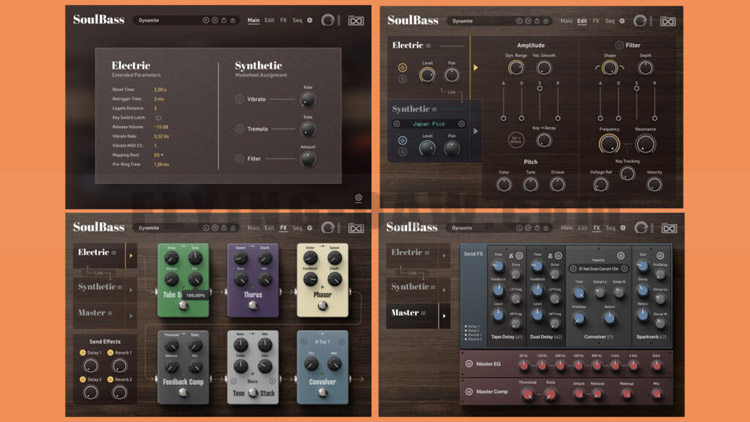Toggle the Synthetic layer power button in Edit view
750x422 pixels.
[x=402, y=140]
